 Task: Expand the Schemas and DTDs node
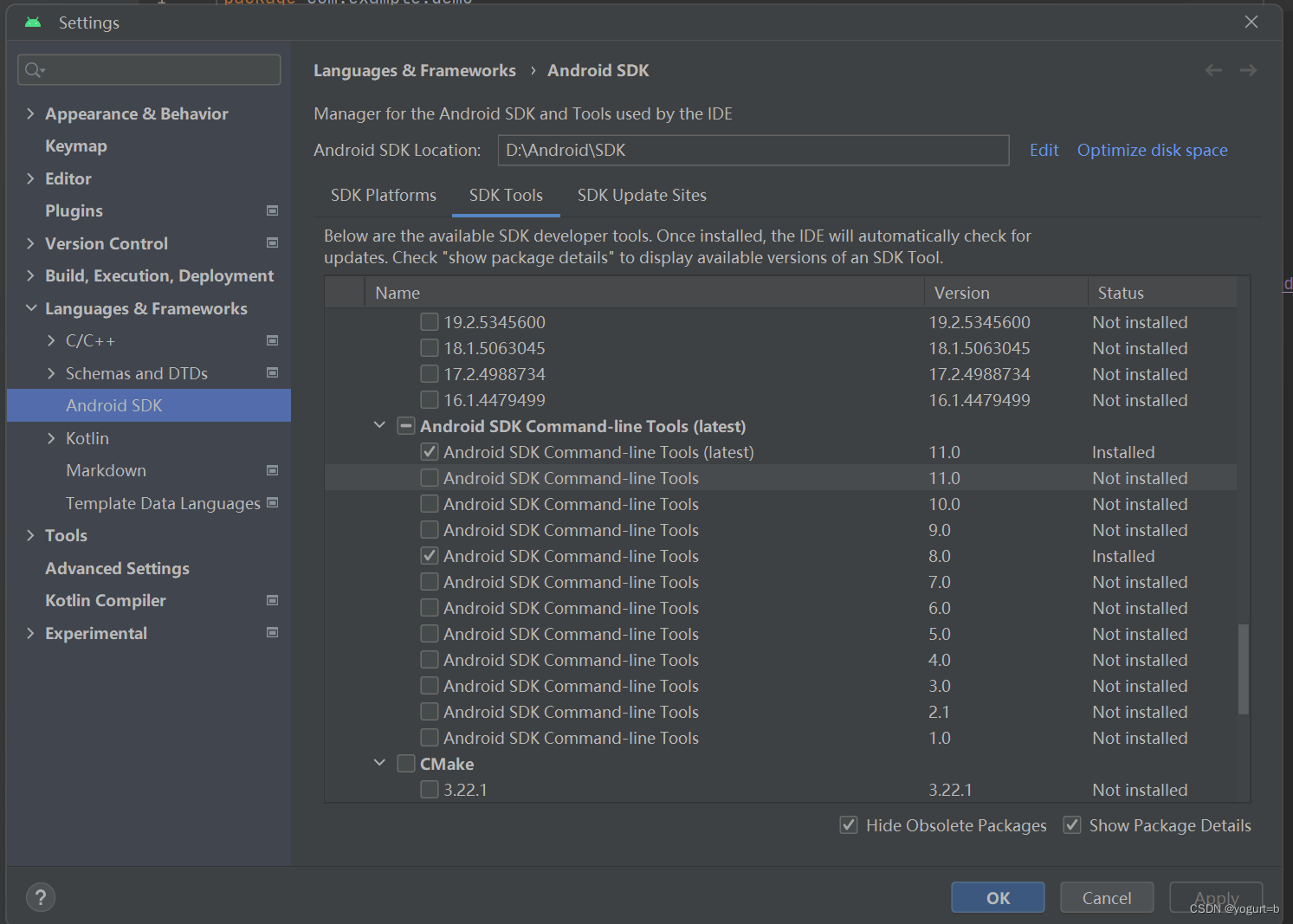click(x=51, y=373)
